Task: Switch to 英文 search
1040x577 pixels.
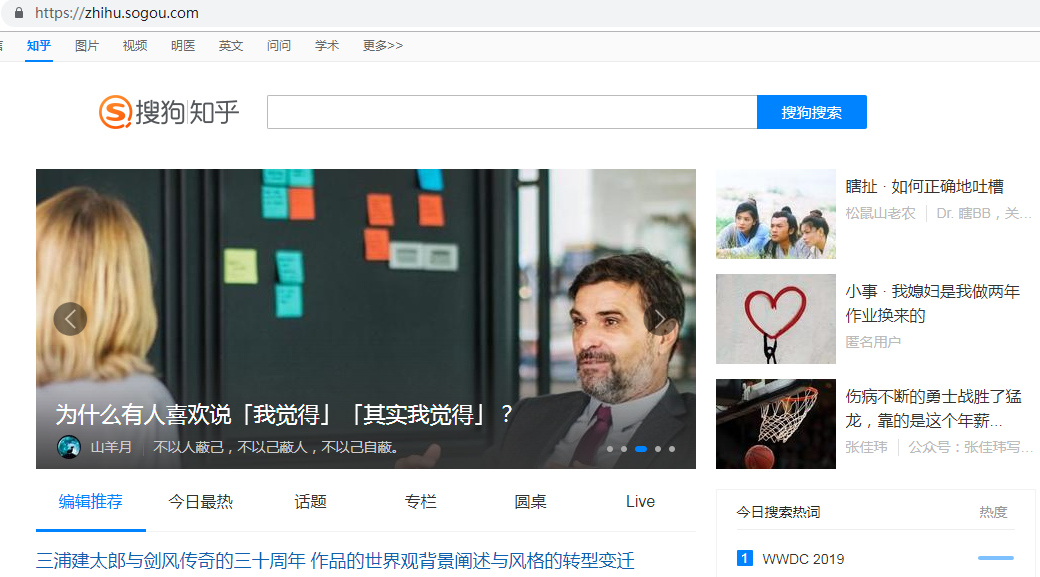Action: (231, 46)
